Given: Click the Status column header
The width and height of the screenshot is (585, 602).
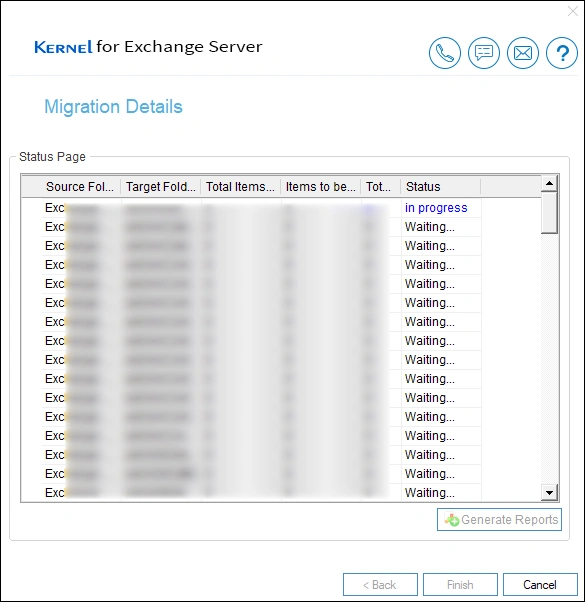Looking at the screenshot, I should 441,187.
